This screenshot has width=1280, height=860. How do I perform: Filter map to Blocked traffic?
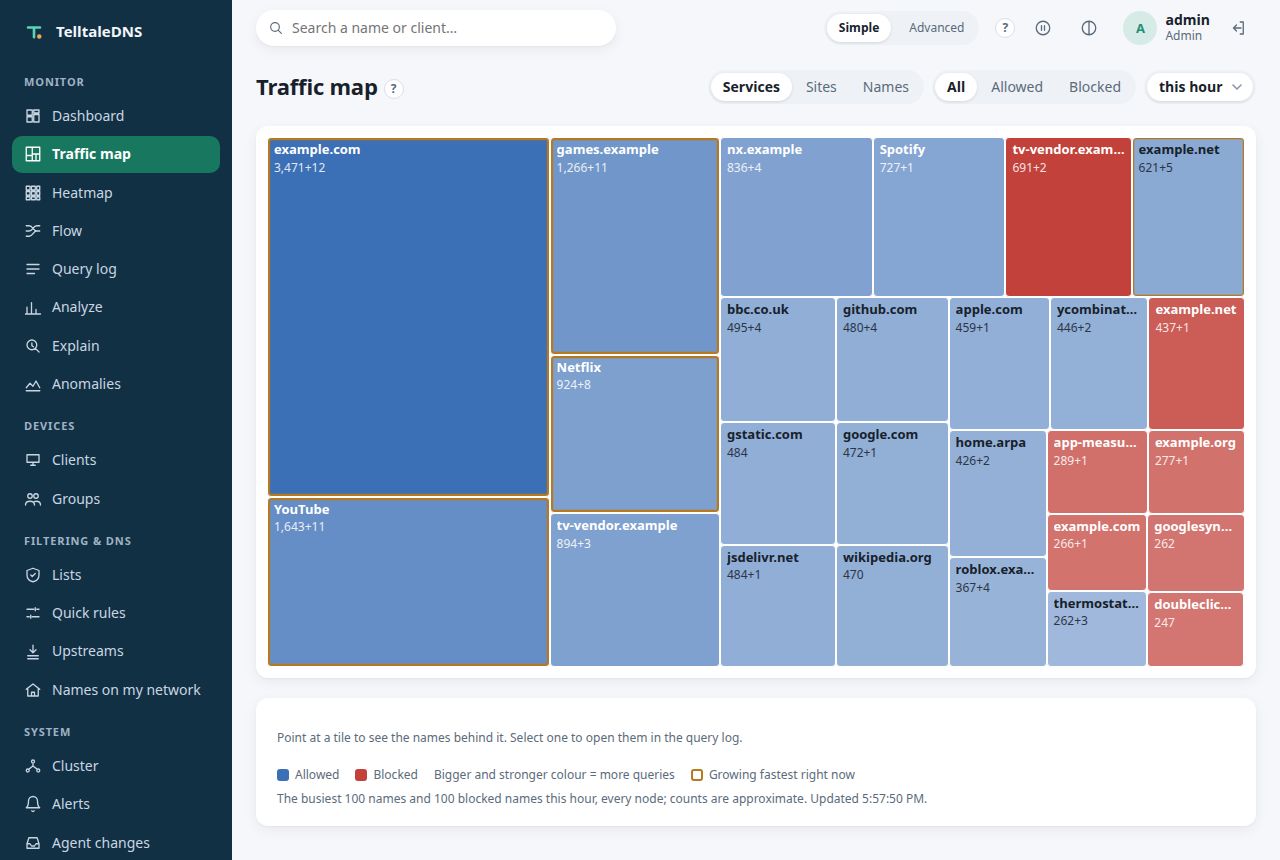1094,87
